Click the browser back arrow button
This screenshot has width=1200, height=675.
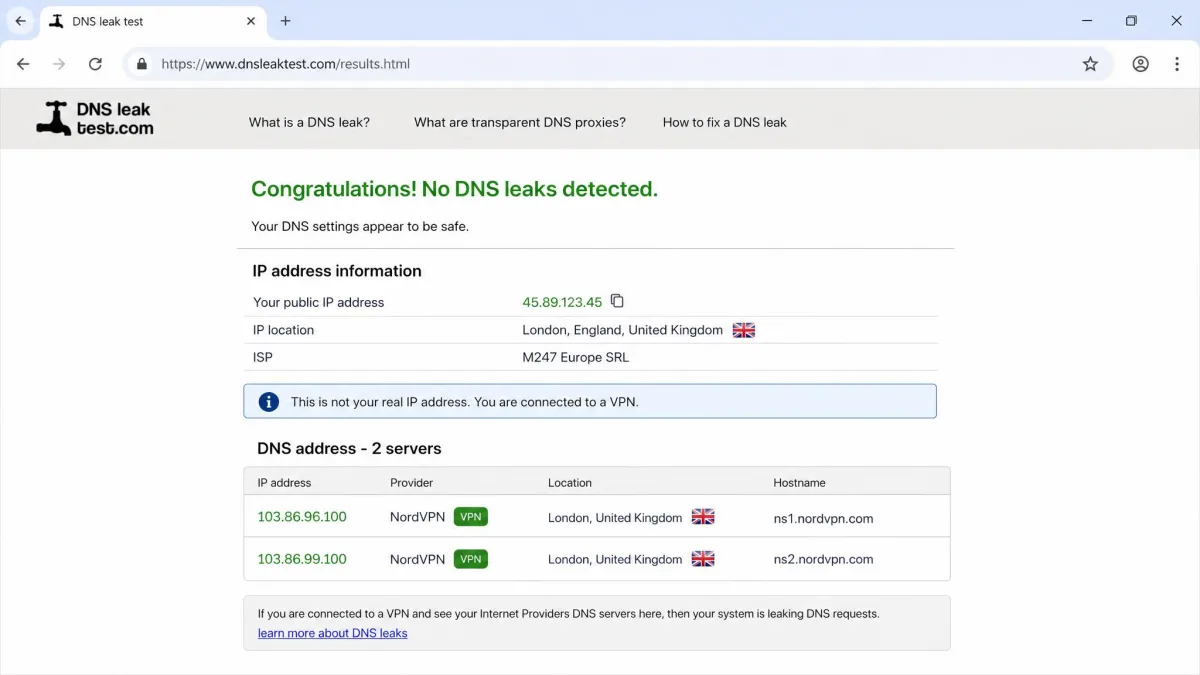[x=23, y=64]
